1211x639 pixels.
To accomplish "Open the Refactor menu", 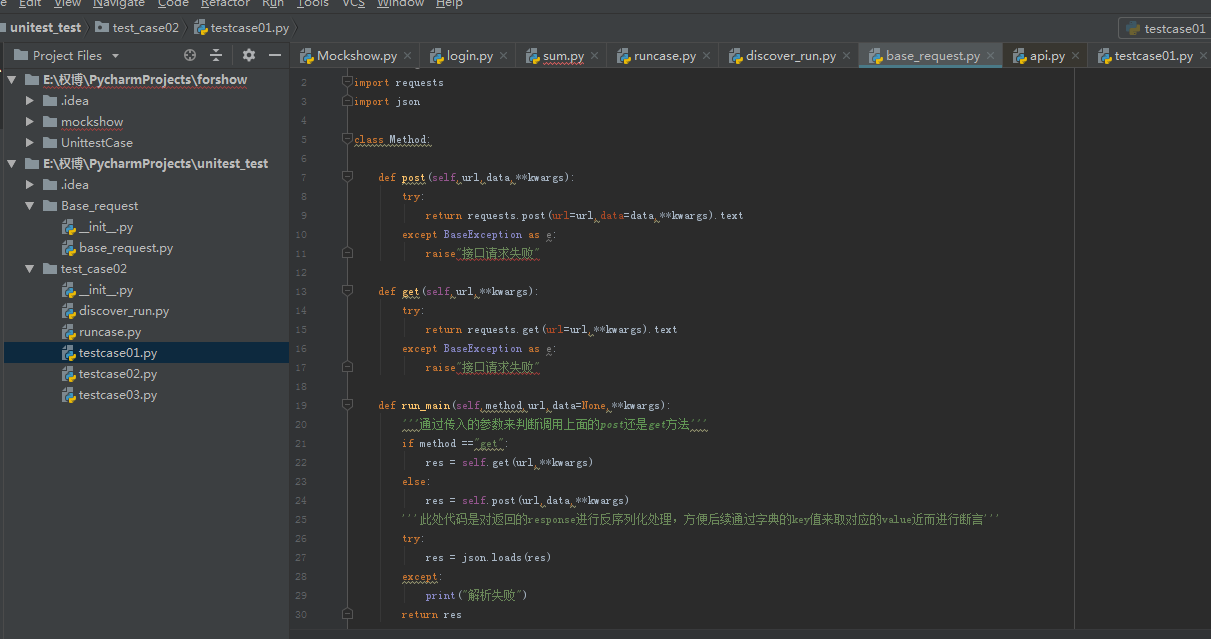I will 225,4.
